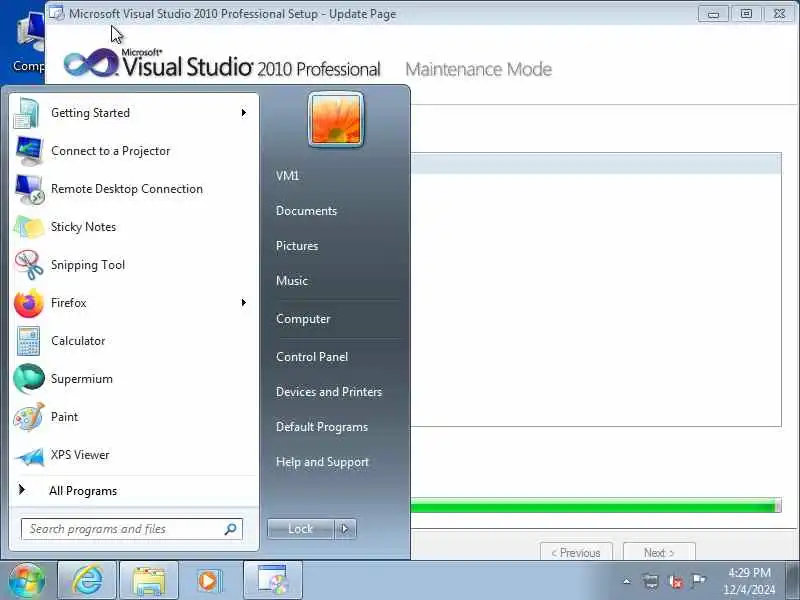Click the magnifier icon in search box
Viewport: 800px width, 600px height.
231,529
